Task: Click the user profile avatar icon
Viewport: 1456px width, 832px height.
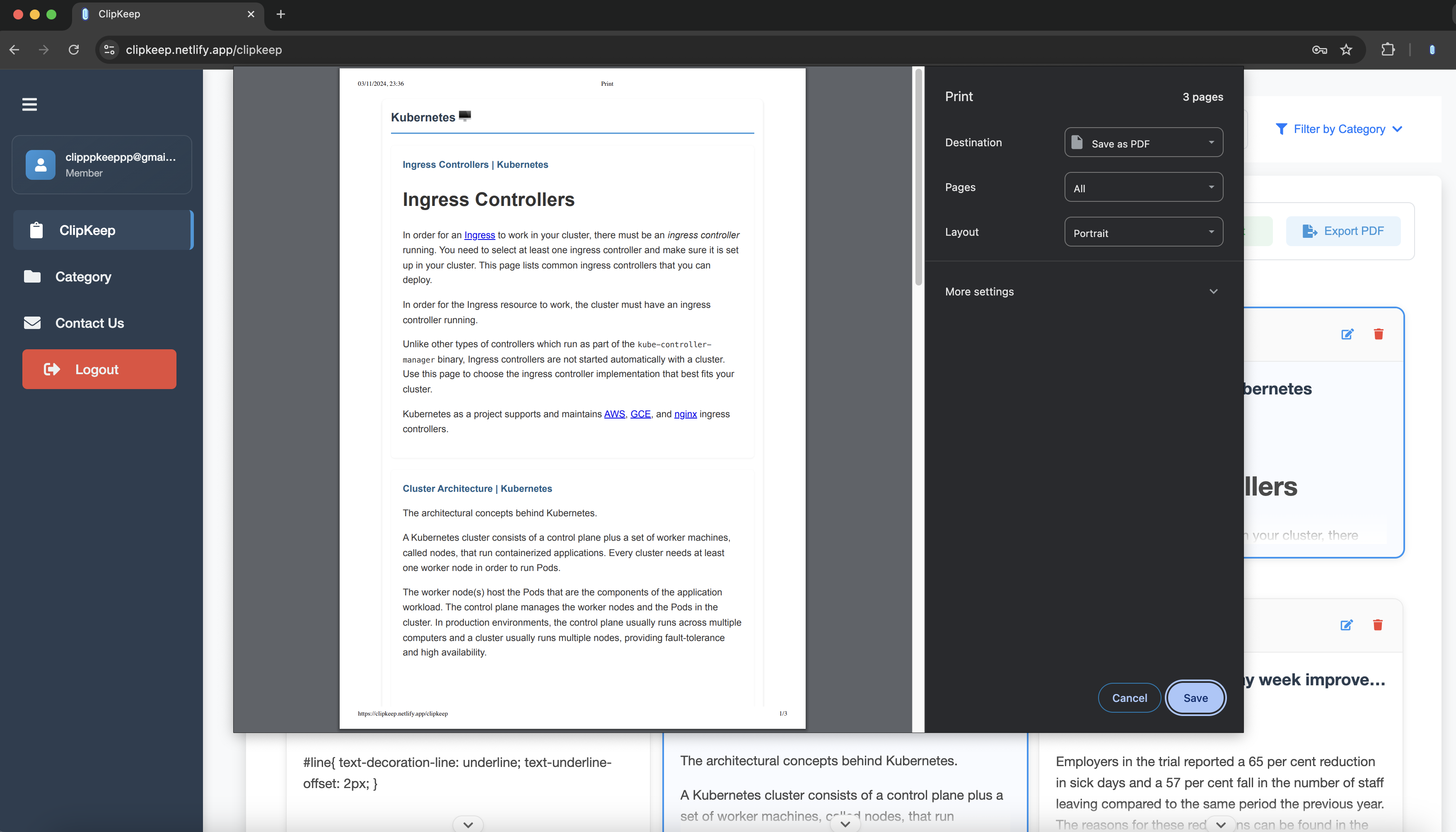Action: coord(41,164)
